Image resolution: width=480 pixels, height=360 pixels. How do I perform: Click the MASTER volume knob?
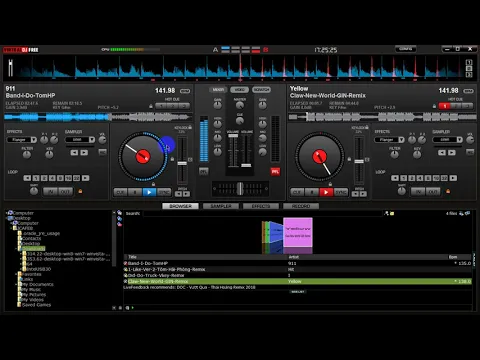(240, 106)
